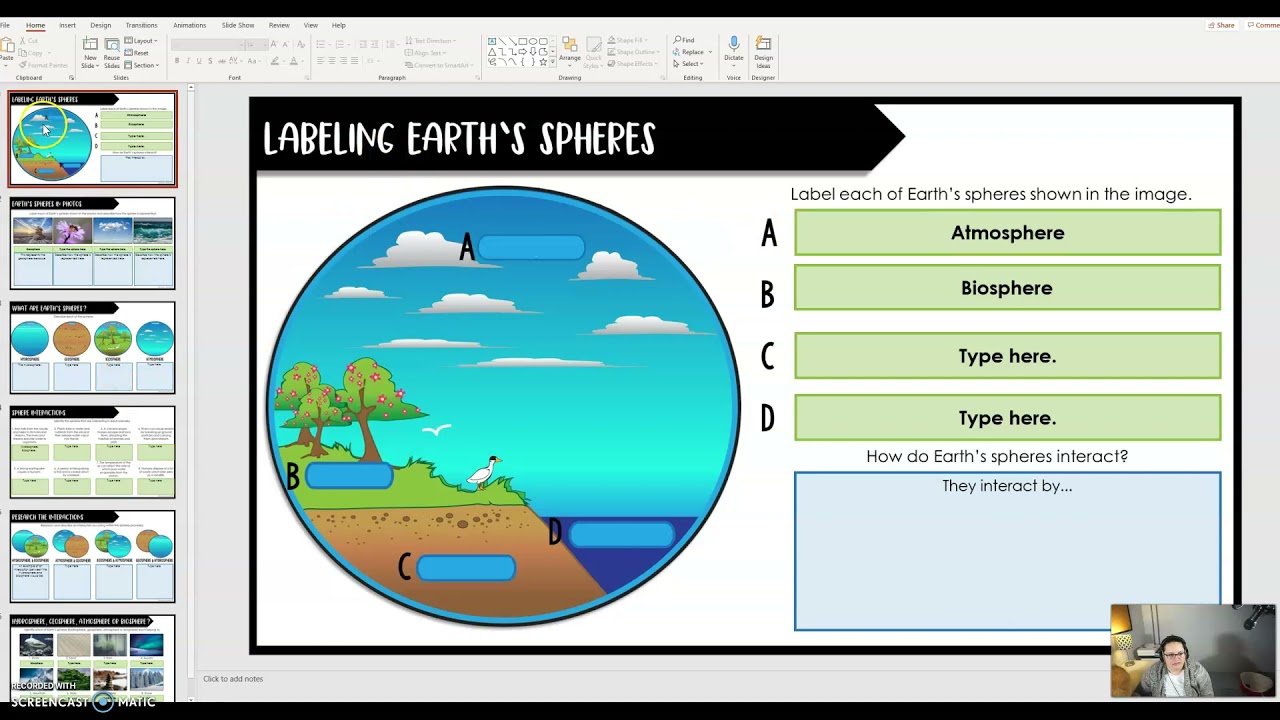Viewport: 1280px width, 720px height.
Task: Open the font name combo box
Action: click(x=208, y=45)
